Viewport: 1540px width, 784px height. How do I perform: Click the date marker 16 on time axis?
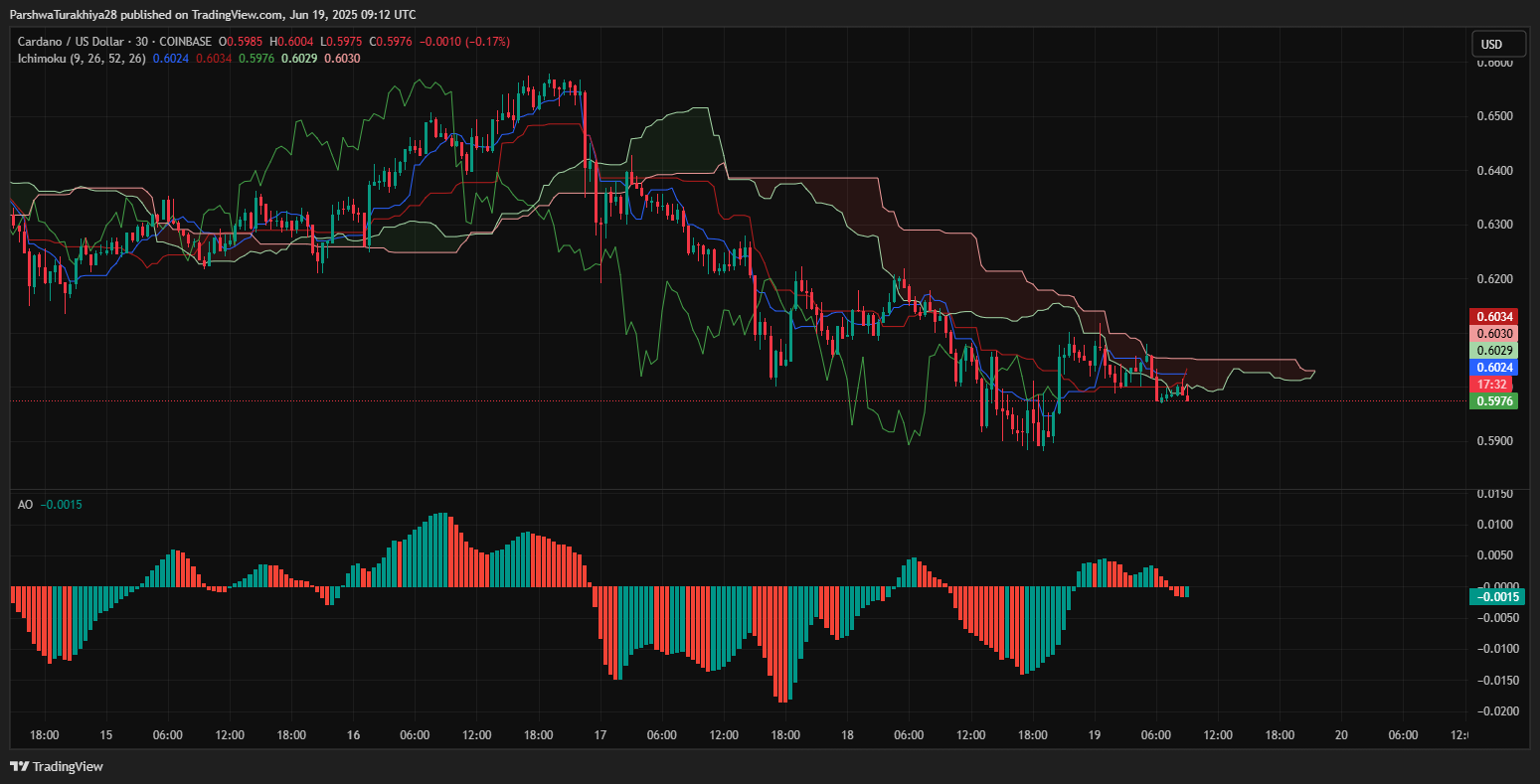pos(353,735)
